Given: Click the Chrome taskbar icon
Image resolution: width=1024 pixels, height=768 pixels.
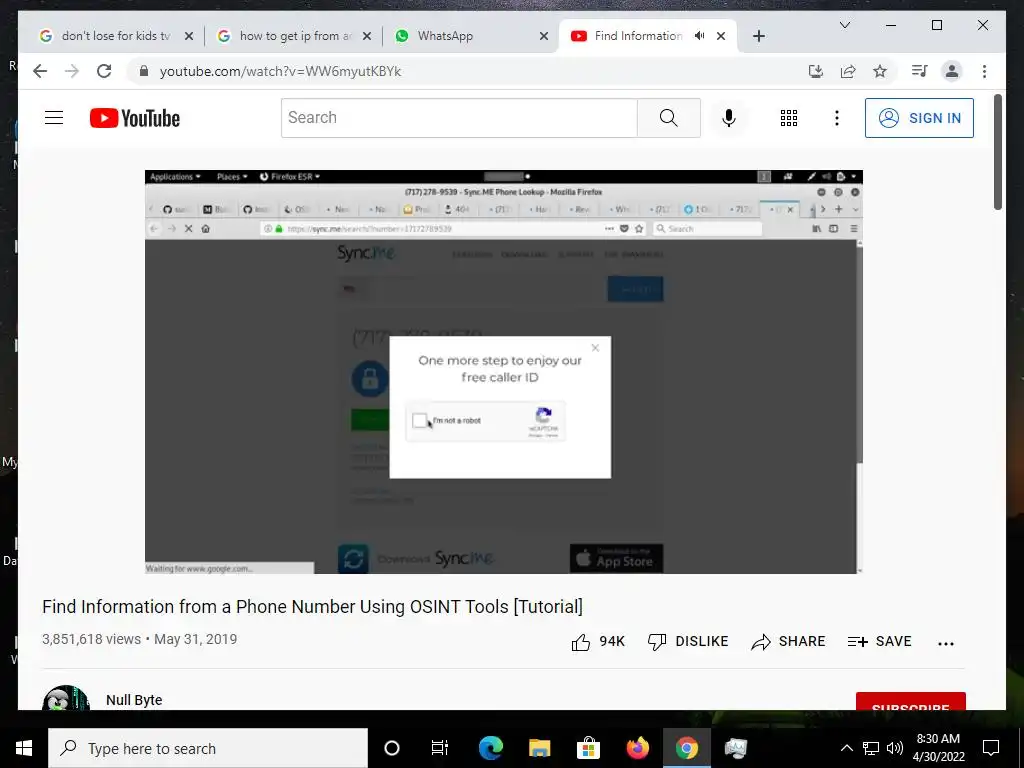Looking at the screenshot, I should point(686,748).
